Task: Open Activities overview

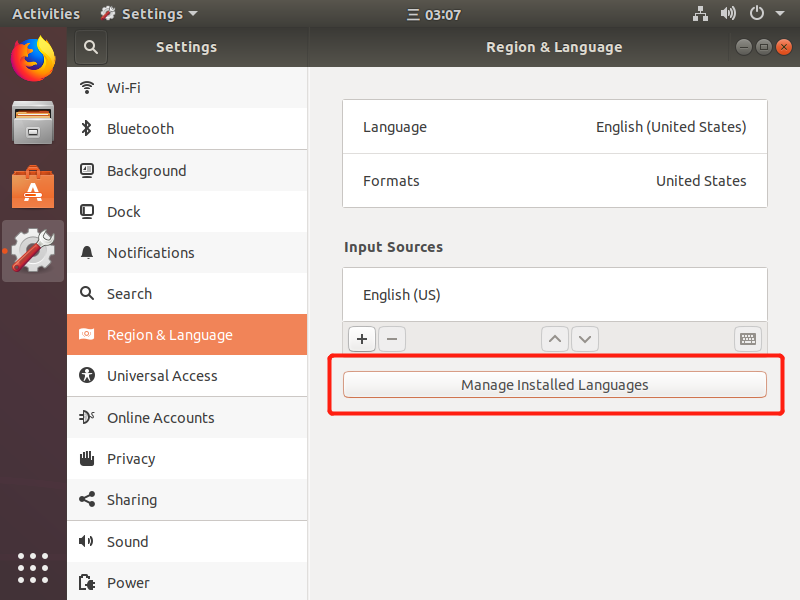Action: [x=46, y=14]
